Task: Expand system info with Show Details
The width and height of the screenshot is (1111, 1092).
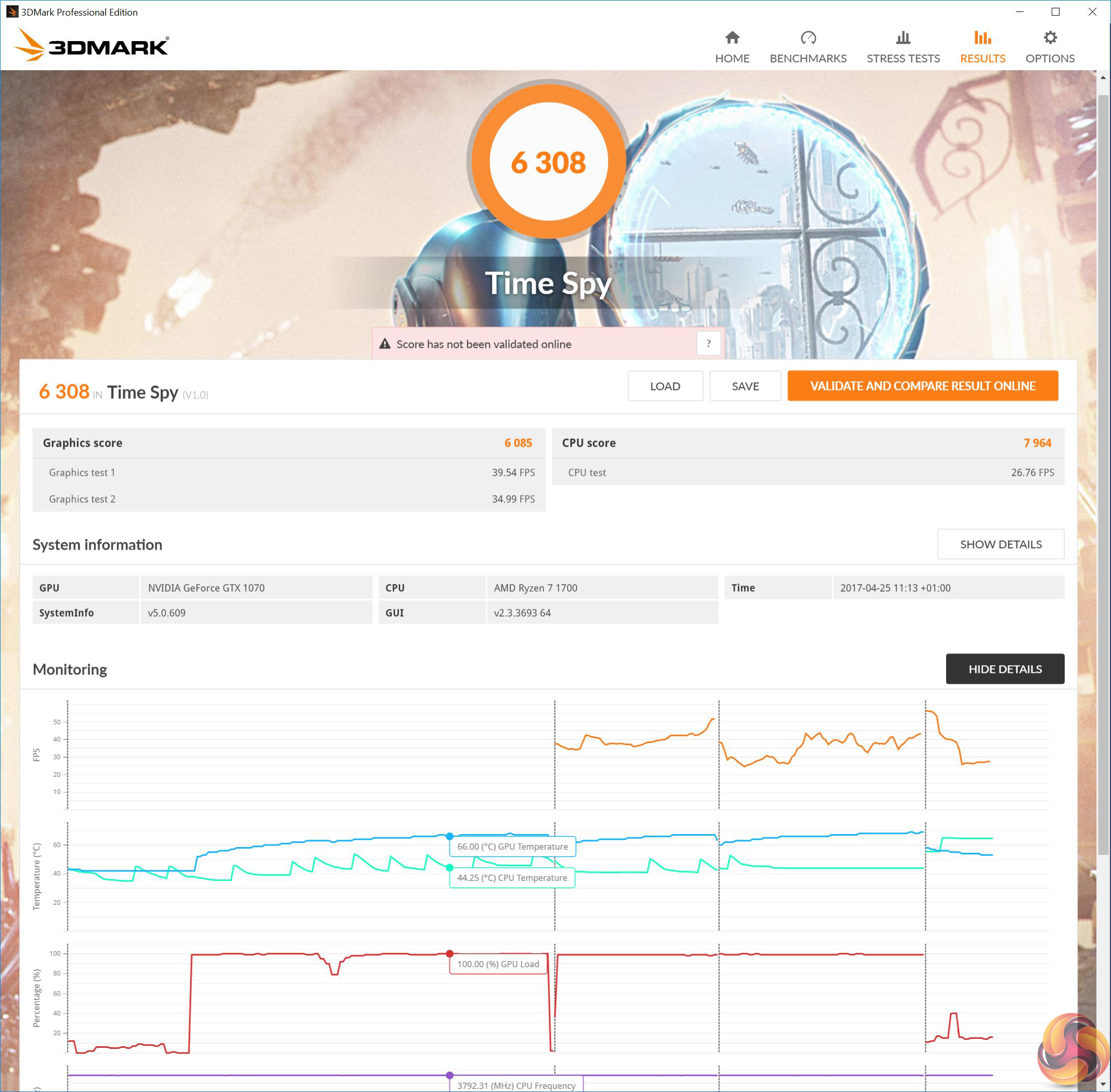Action: point(1000,544)
